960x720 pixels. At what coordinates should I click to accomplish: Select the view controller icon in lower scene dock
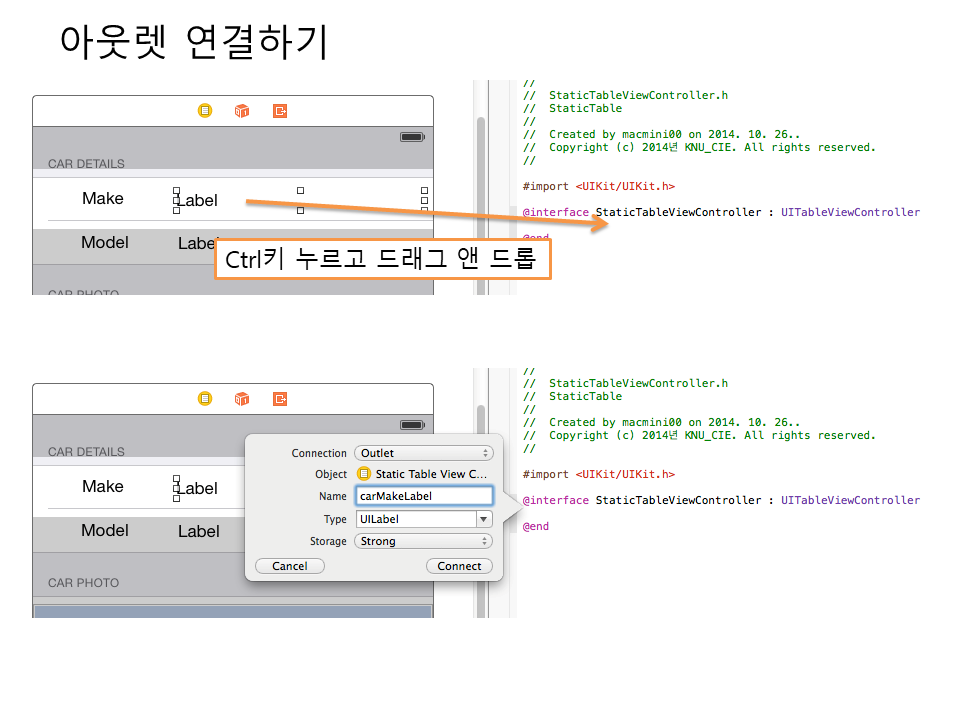click(x=205, y=399)
